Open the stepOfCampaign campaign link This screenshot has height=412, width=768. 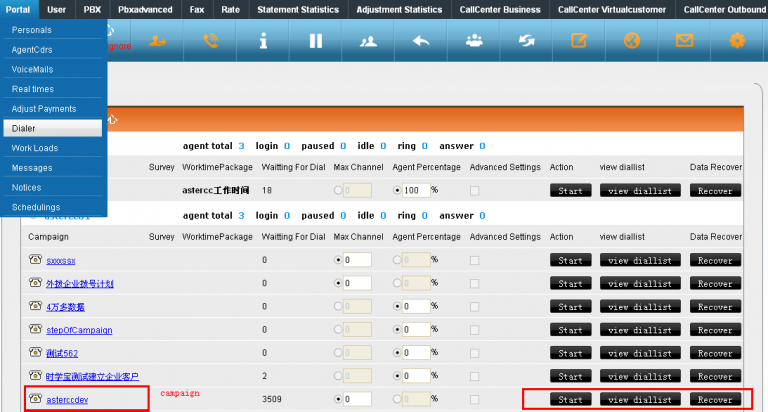[x=79, y=330]
